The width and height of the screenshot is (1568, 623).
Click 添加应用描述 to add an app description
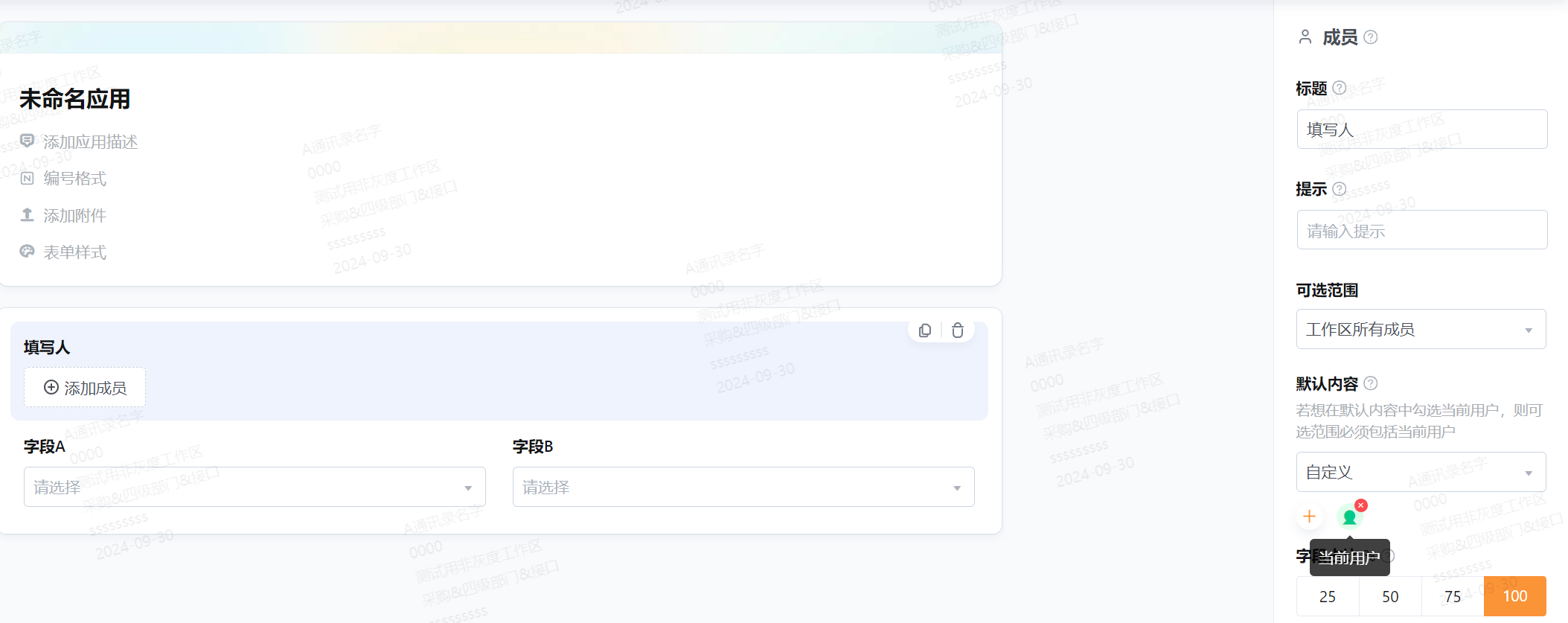coord(80,141)
